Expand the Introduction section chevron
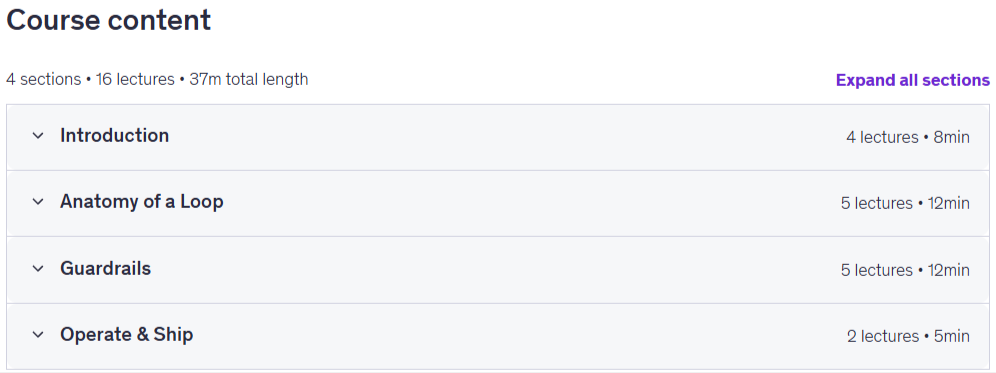Image resolution: width=996 pixels, height=373 pixels. (38, 136)
